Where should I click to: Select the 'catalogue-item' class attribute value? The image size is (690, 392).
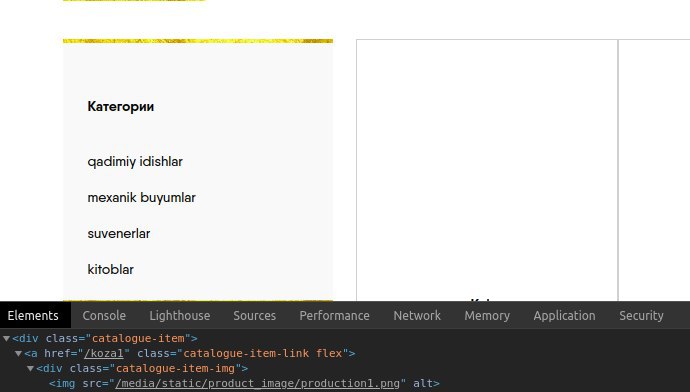[x=138, y=339]
